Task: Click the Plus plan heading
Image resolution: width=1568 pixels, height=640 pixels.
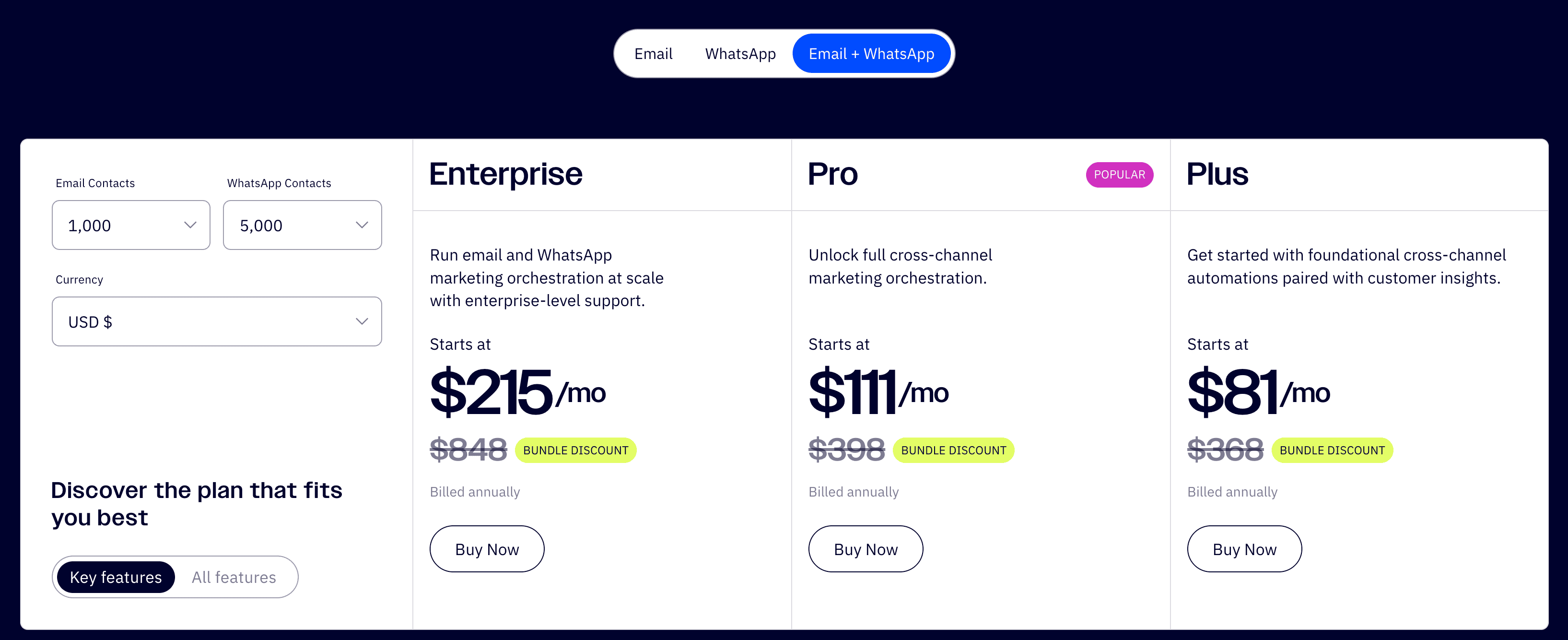Action: [x=1217, y=175]
